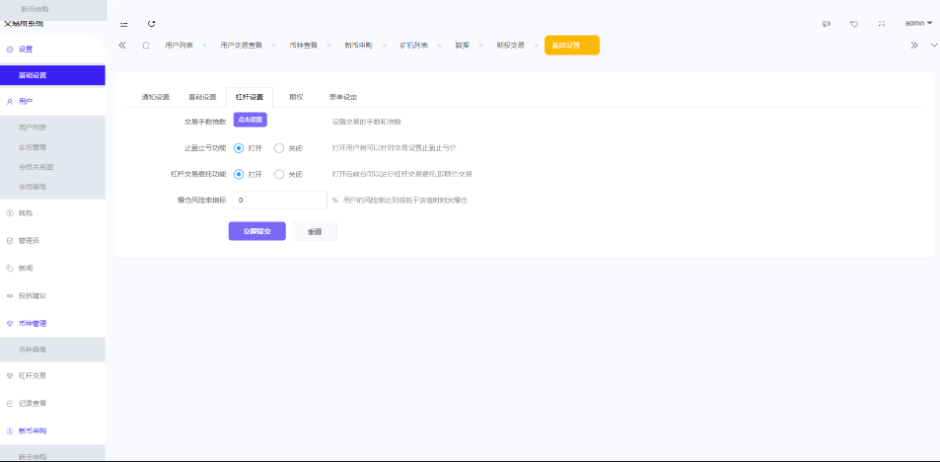
Task: Open the 矿机列表 page tab
Action: point(414,46)
